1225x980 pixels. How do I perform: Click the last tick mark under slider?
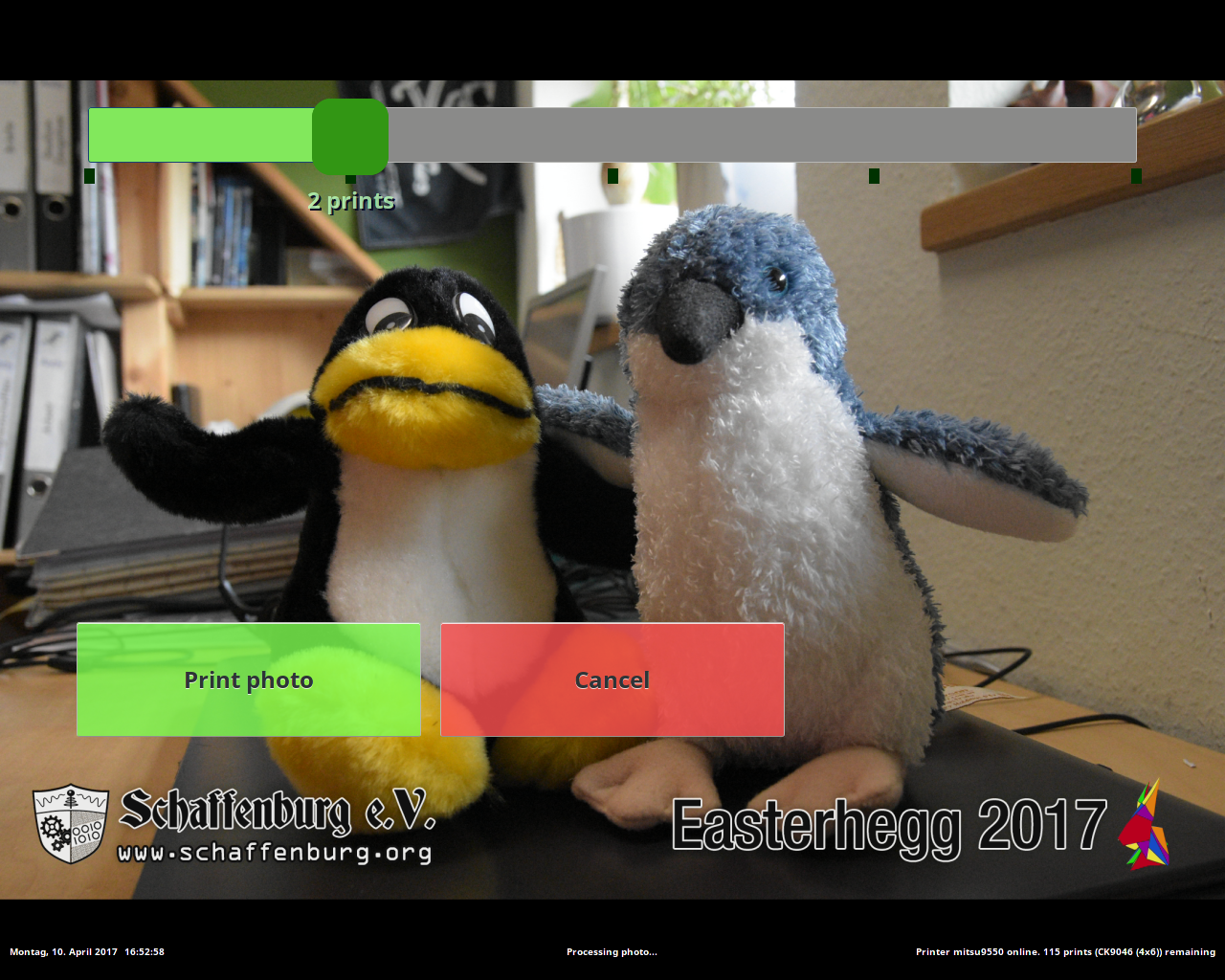(x=1136, y=176)
